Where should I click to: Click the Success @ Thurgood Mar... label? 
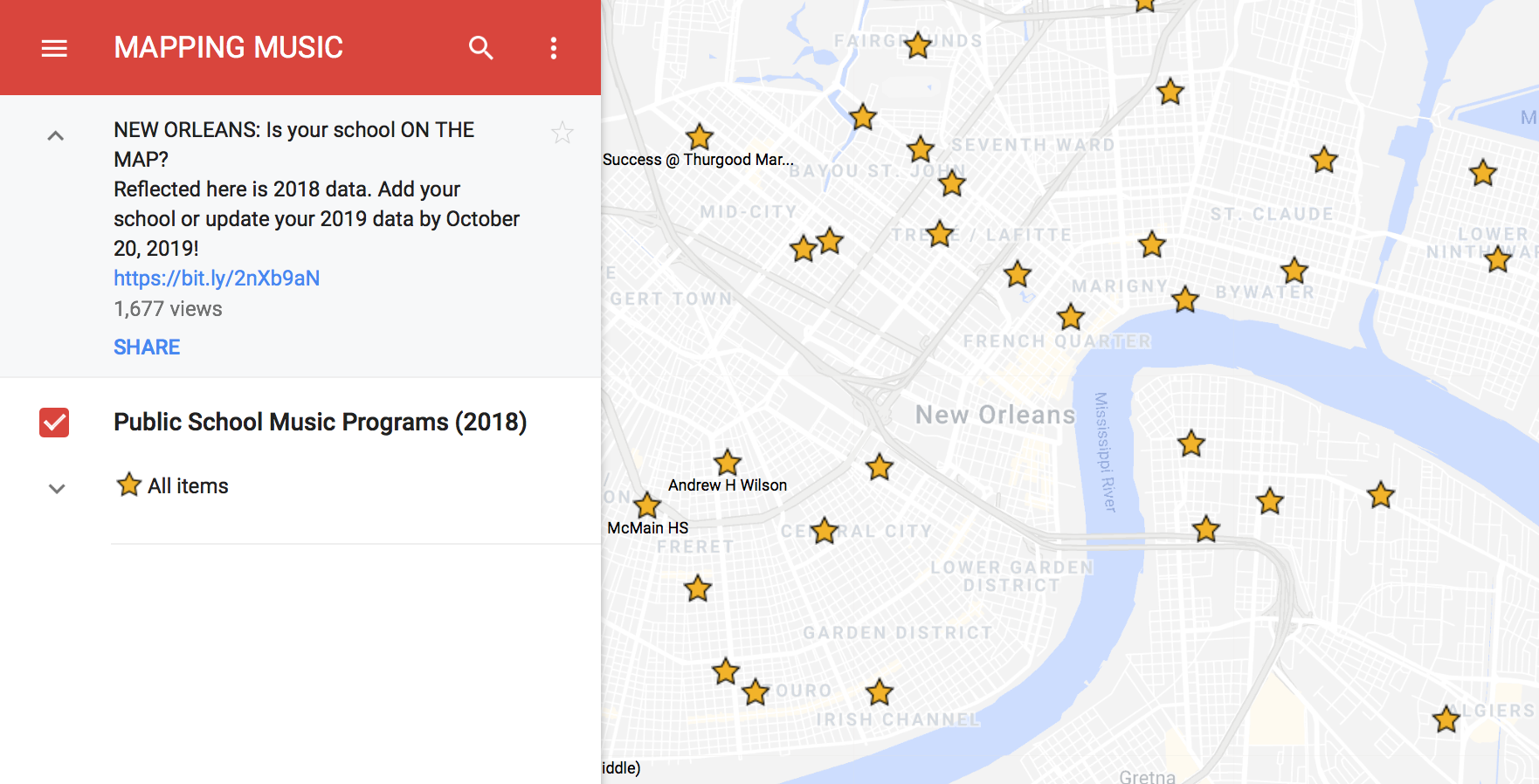coord(698,160)
